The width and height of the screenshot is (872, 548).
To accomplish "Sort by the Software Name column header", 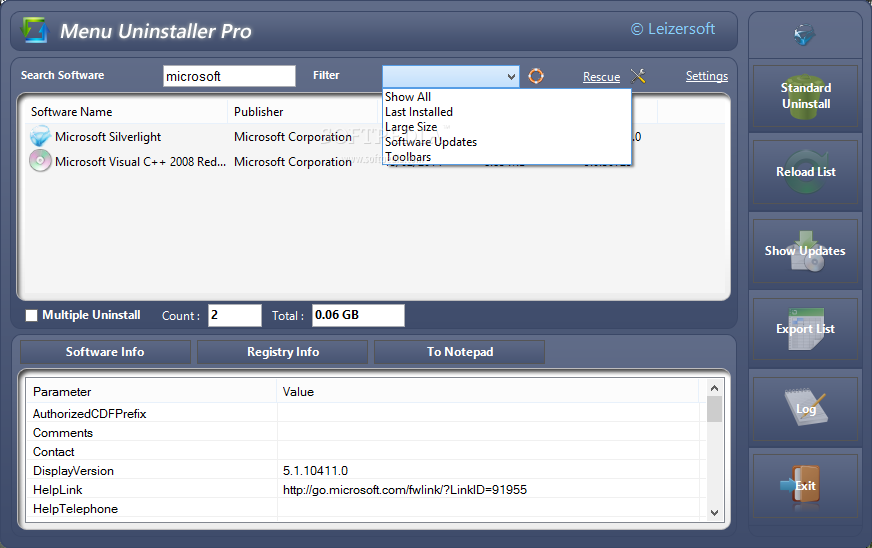I will pos(127,112).
